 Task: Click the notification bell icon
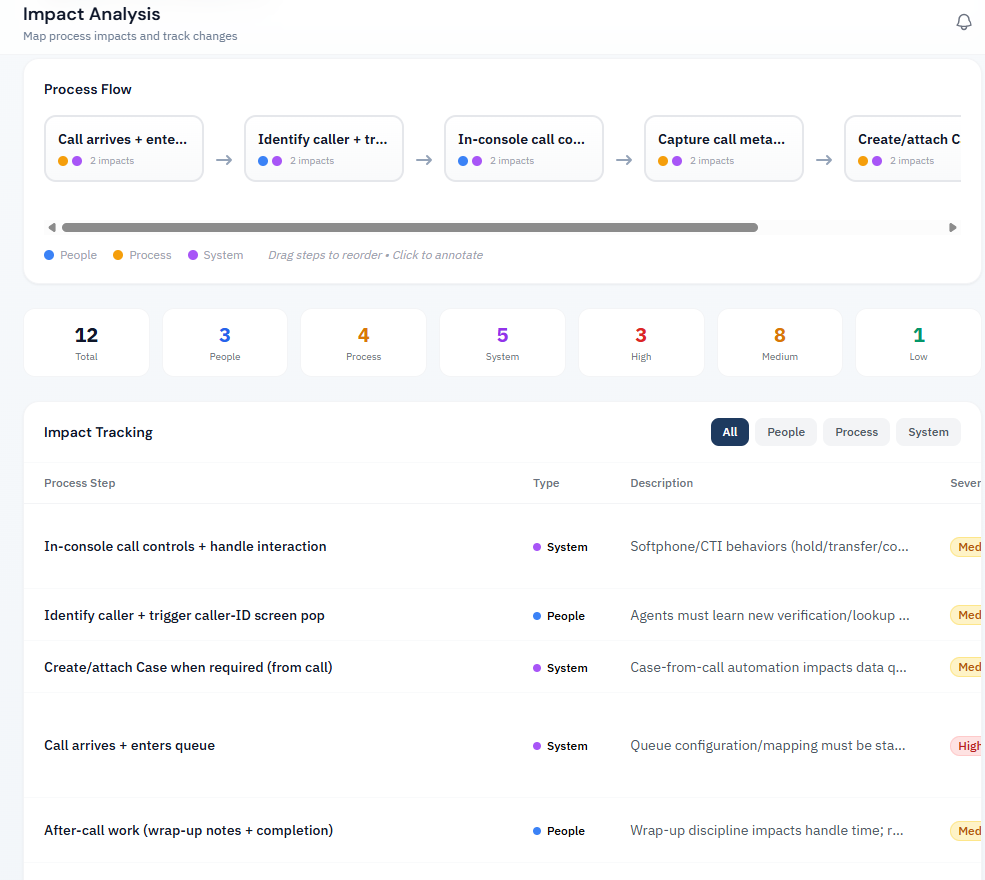[x=964, y=22]
